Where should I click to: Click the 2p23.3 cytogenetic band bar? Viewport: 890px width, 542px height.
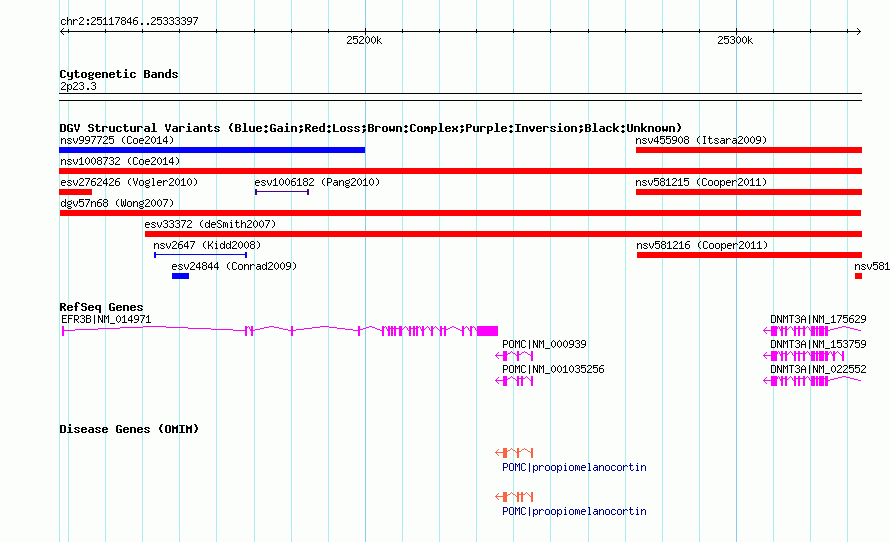click(x=460, y=97)
